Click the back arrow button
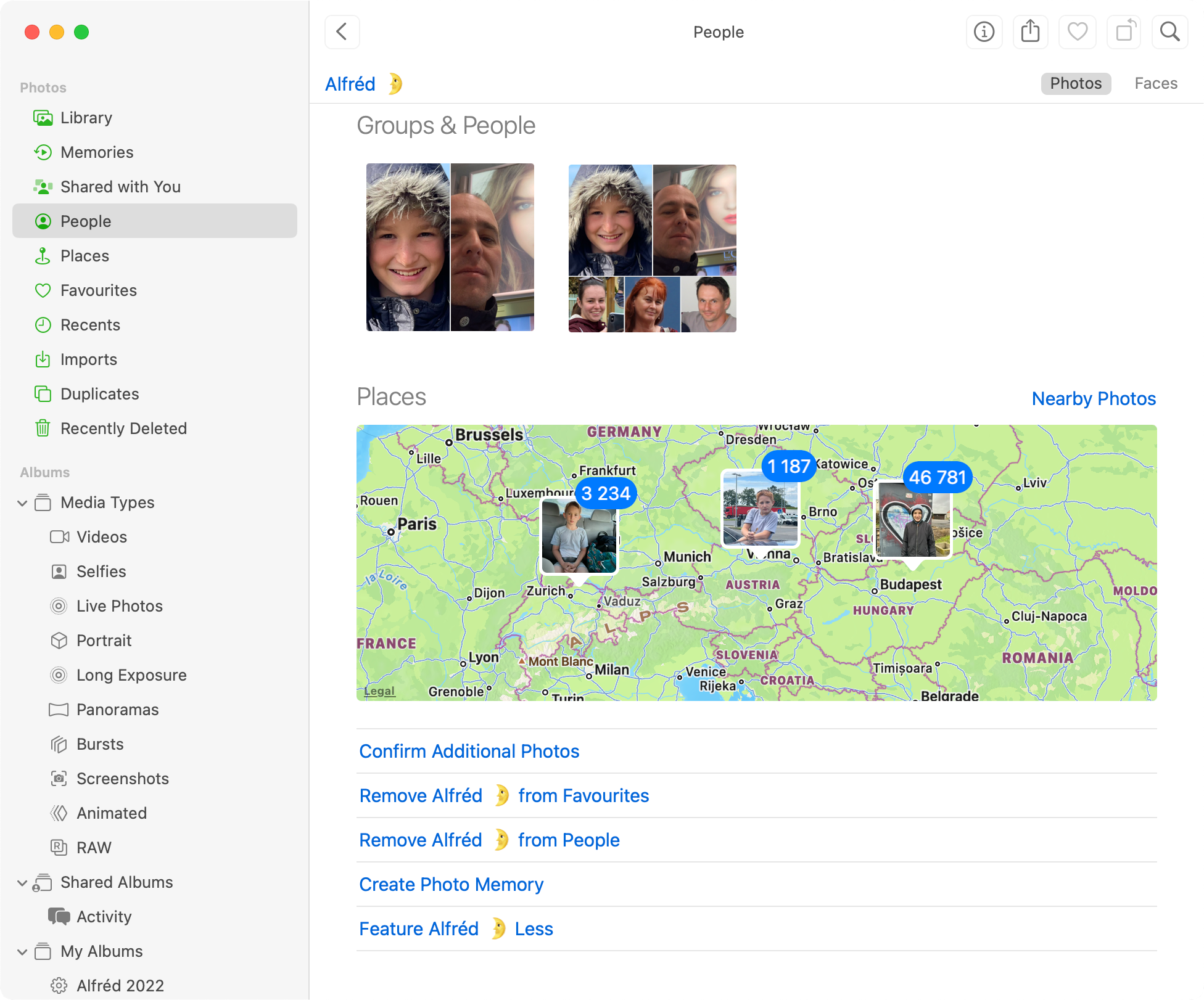This screenshot has width=1204, height=1000. coord(342,31)
